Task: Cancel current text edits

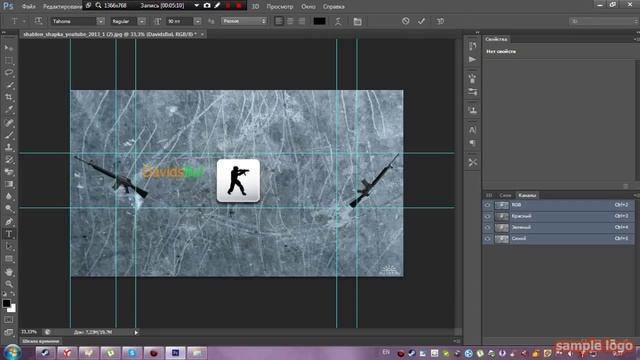Action: coord(405,21)
